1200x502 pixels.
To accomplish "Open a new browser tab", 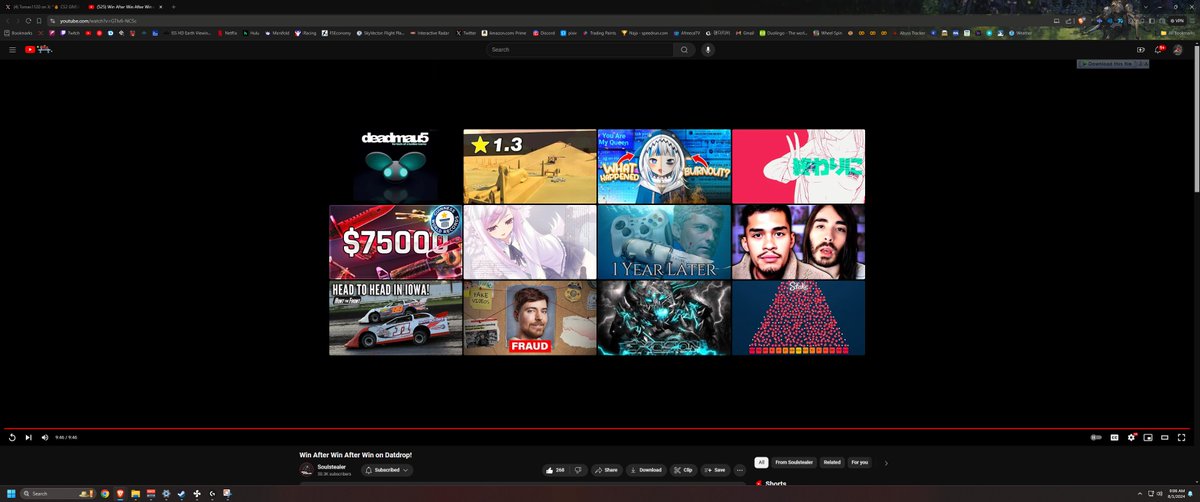I will 174,6.
